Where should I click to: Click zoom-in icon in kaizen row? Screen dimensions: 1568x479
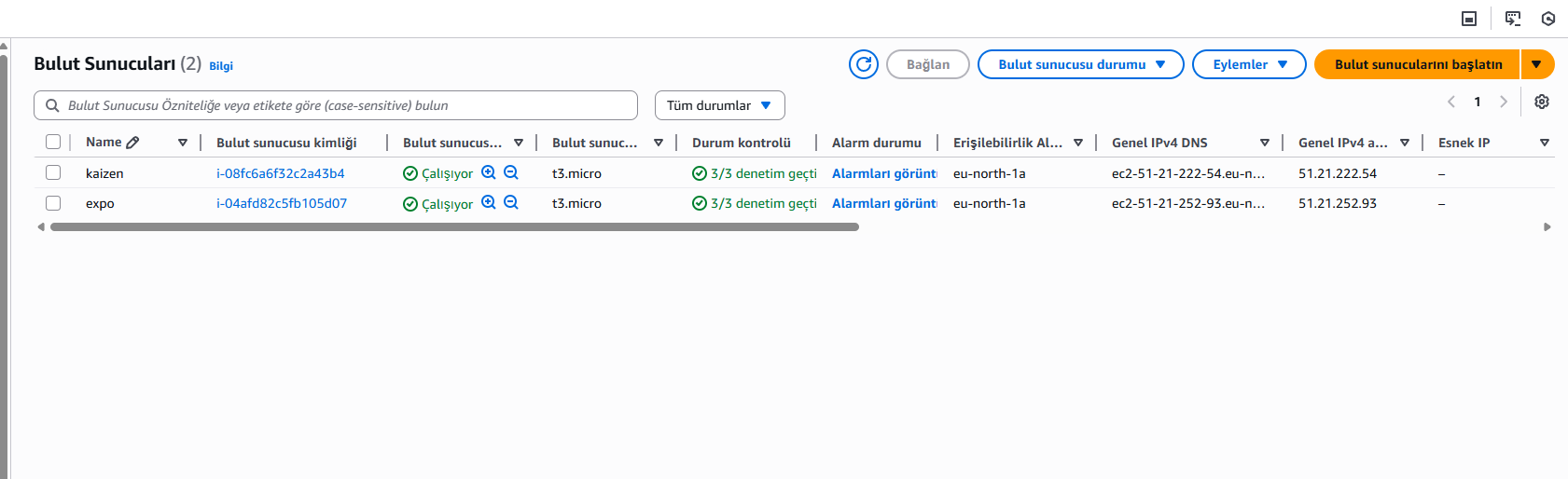[488, 172]
